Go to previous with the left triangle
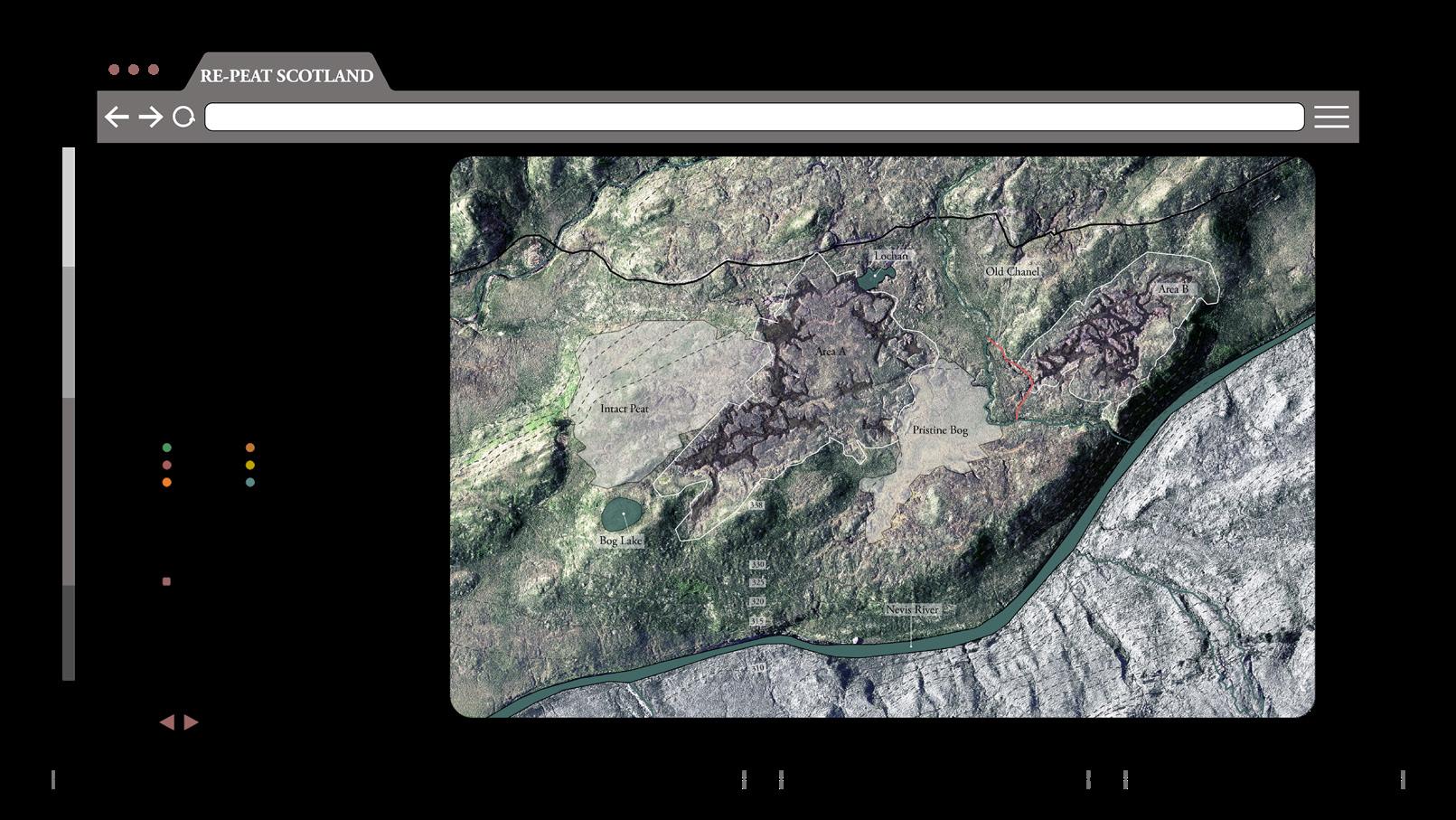This screenshot has width=1456, height=820. [167, 721]
